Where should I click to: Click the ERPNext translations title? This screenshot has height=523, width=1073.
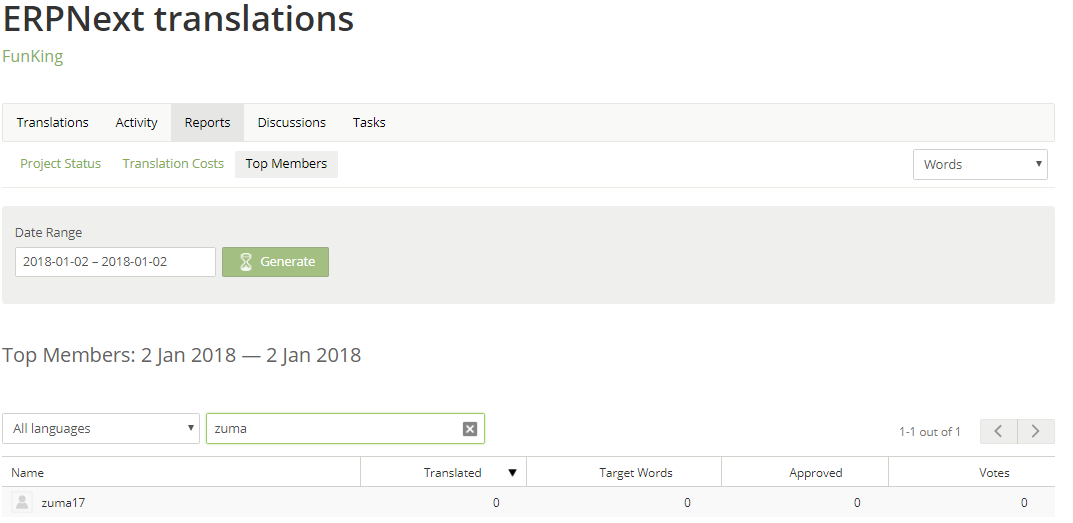tap(178, 18)
